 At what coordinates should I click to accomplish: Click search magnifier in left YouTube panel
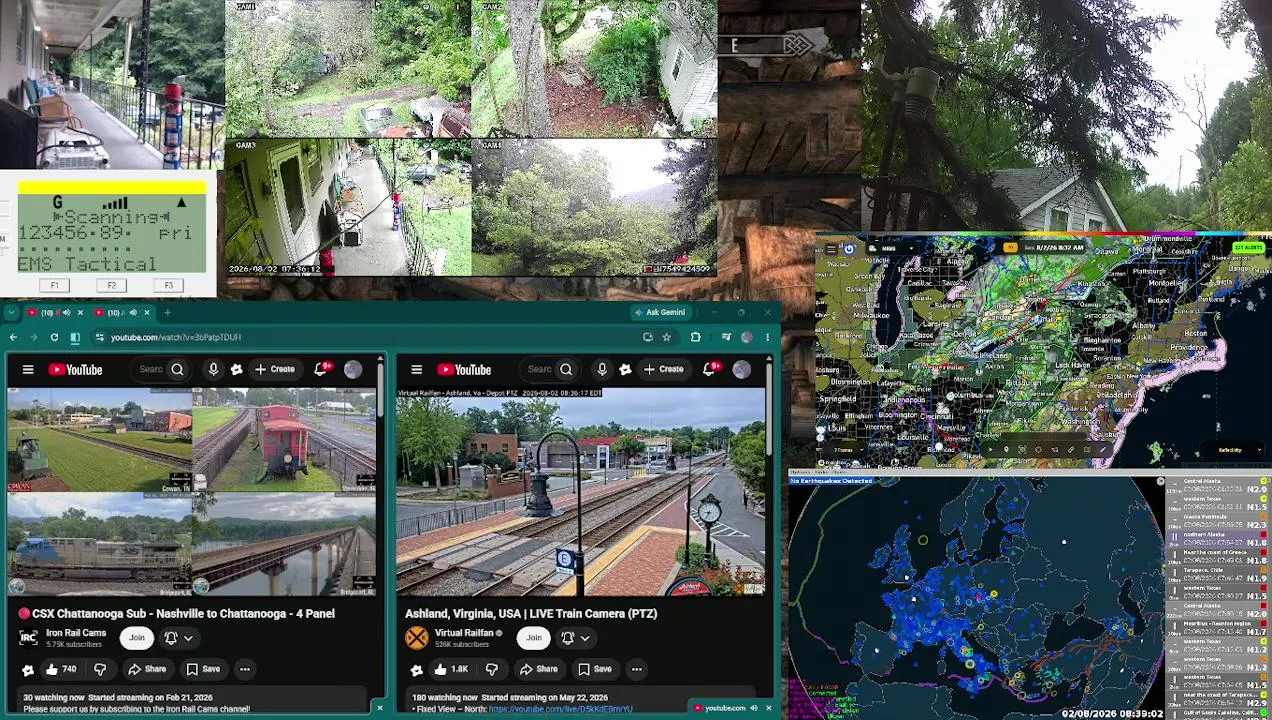click(177, 370)
